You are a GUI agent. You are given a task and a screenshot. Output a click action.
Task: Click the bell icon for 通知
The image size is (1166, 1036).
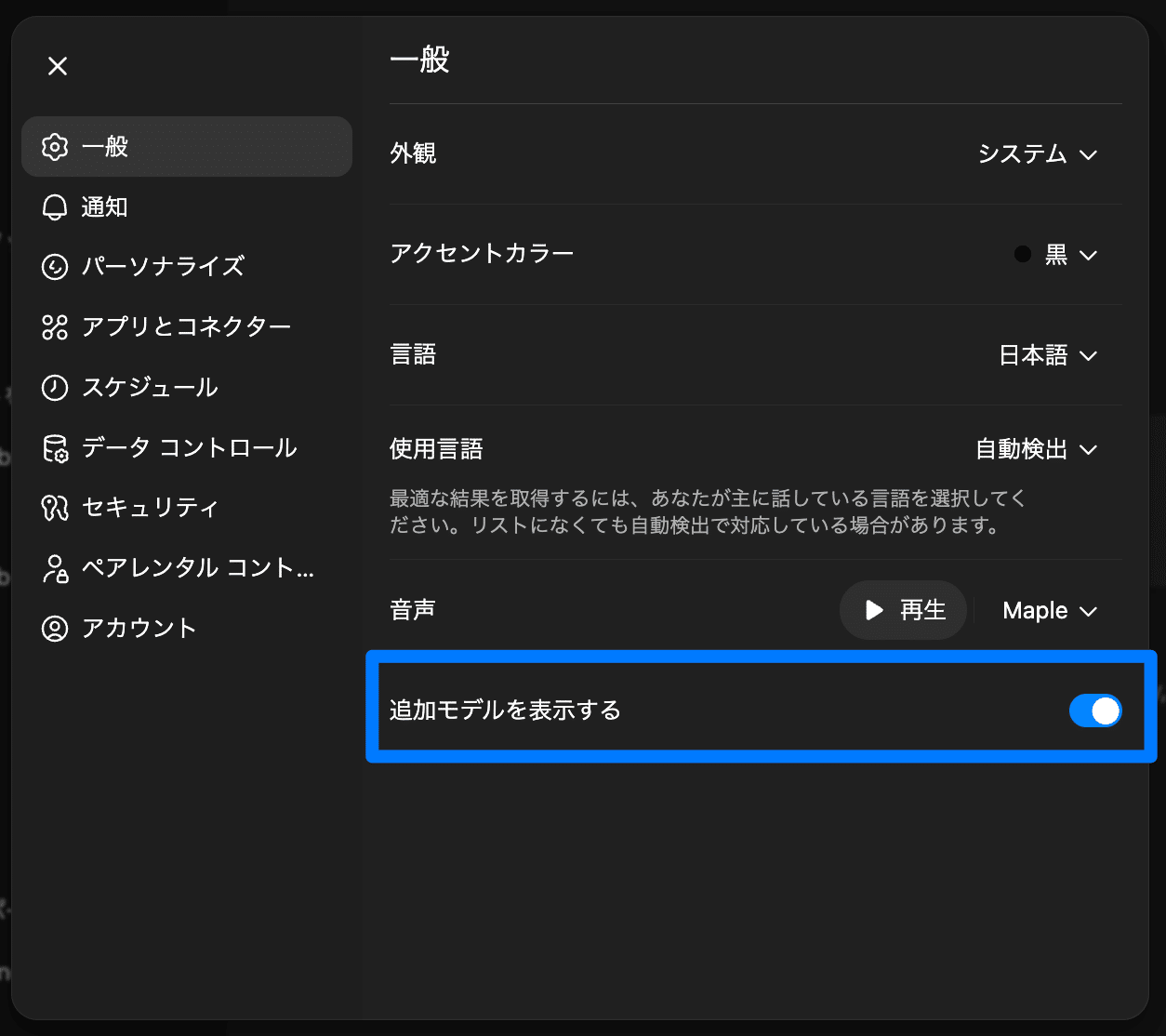point(55,207)
